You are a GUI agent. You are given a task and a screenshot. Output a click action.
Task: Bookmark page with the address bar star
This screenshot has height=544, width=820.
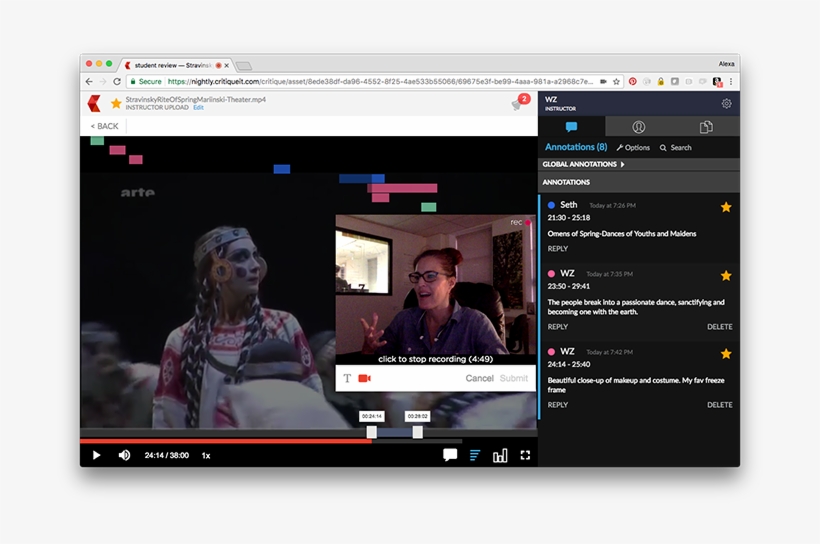click(x=616, y=82)
